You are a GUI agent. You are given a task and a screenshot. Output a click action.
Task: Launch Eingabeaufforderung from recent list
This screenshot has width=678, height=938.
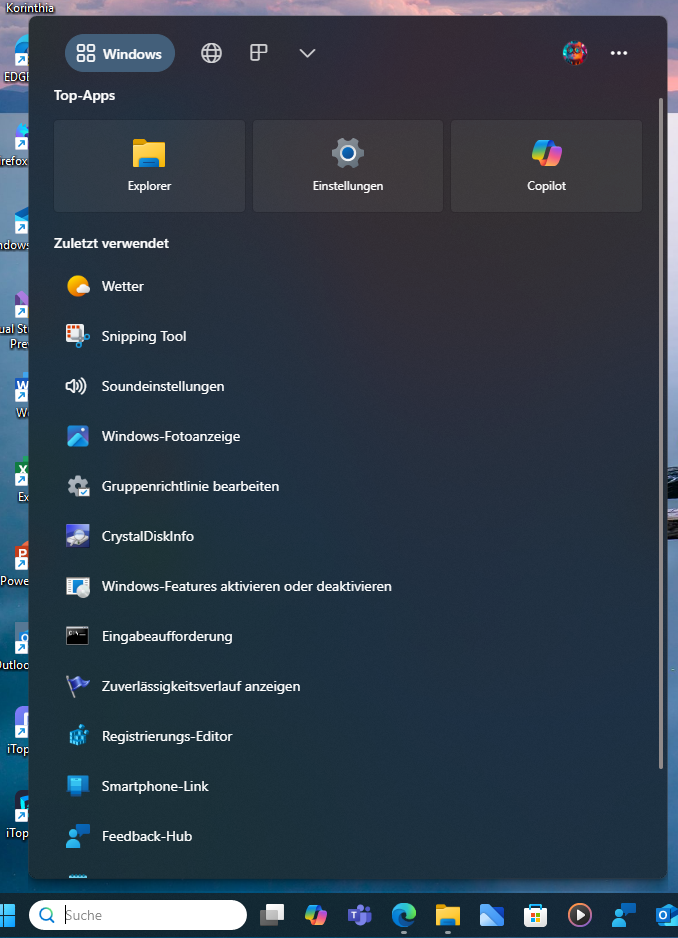tap(166, 637)
